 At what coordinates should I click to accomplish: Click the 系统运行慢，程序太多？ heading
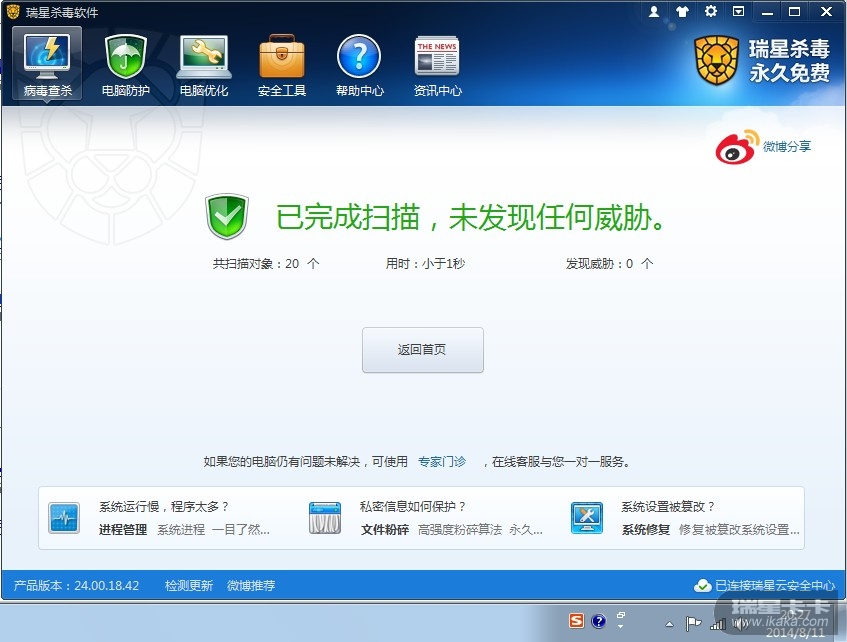click(x=164, y=506)
